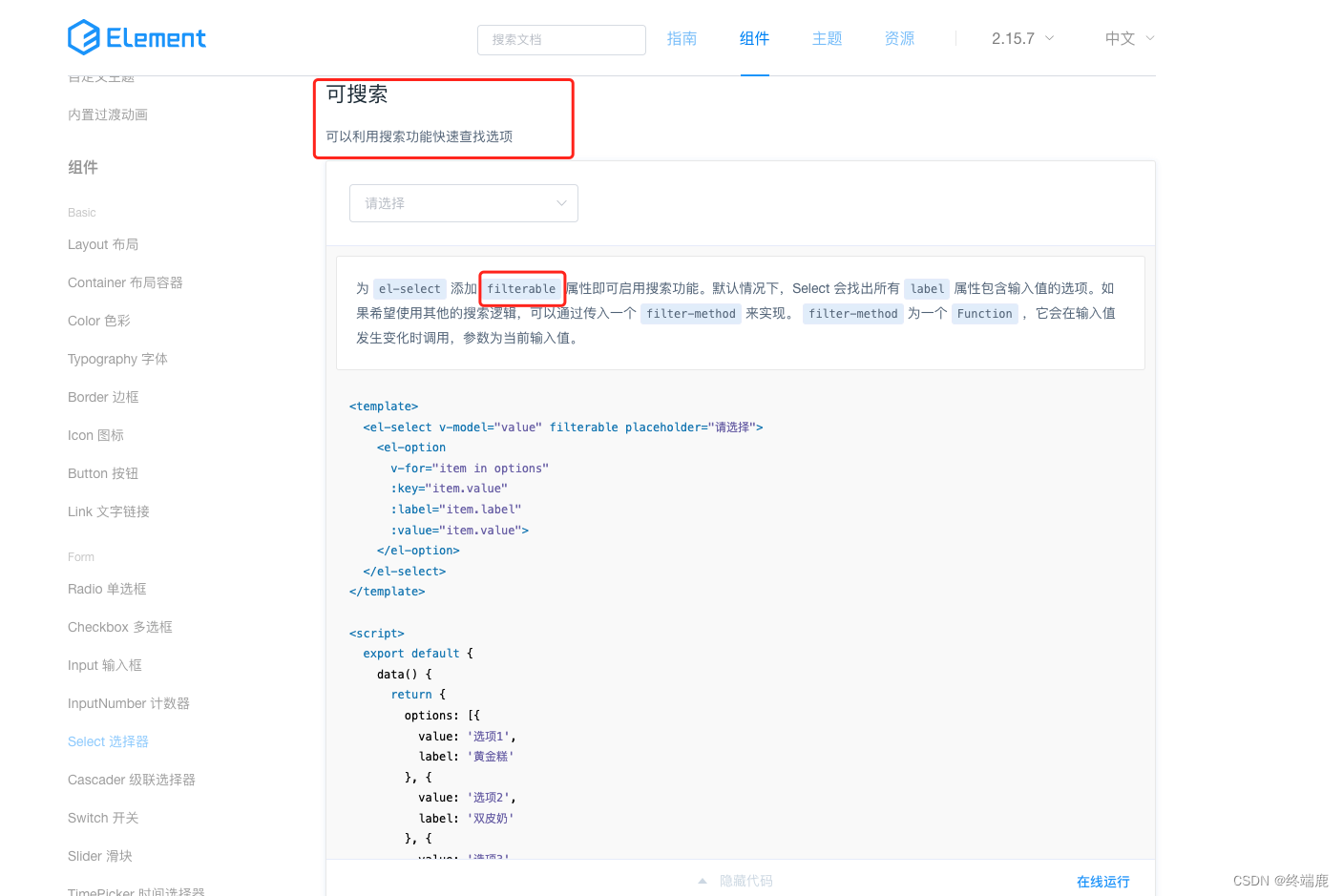Click the 'export default {' code line

pyautogui.click(x=418, y=654)
